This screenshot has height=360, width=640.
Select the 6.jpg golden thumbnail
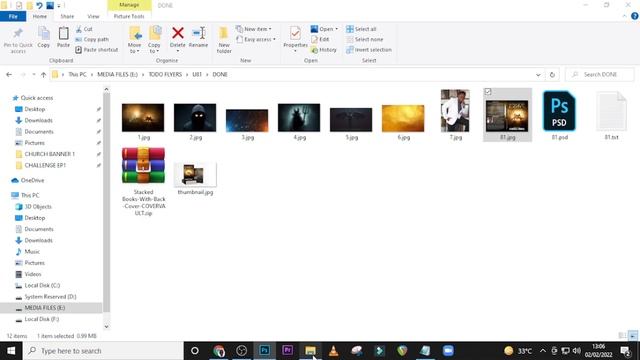click(x=403, y=118)
